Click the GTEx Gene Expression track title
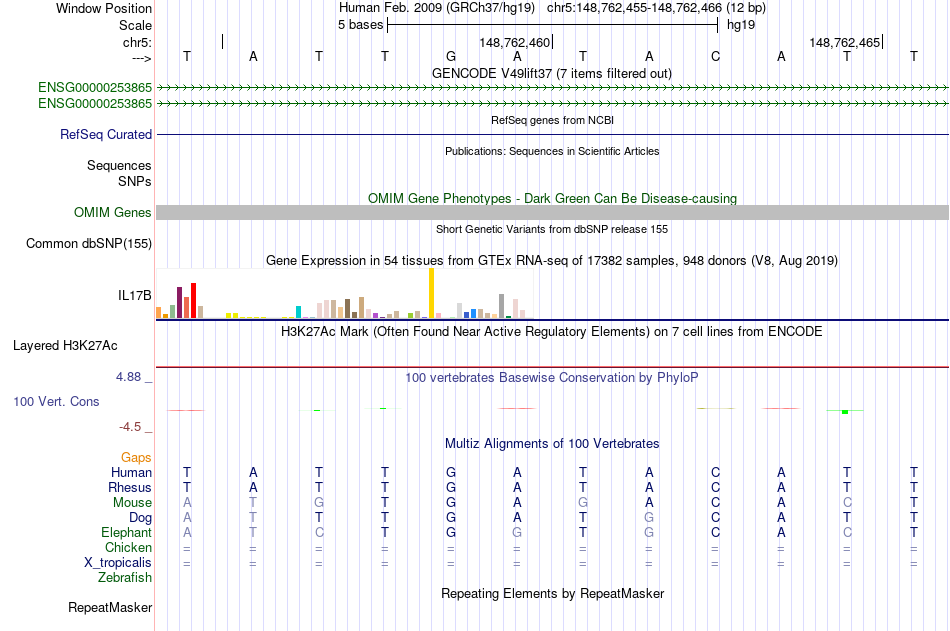 [552, 261]
